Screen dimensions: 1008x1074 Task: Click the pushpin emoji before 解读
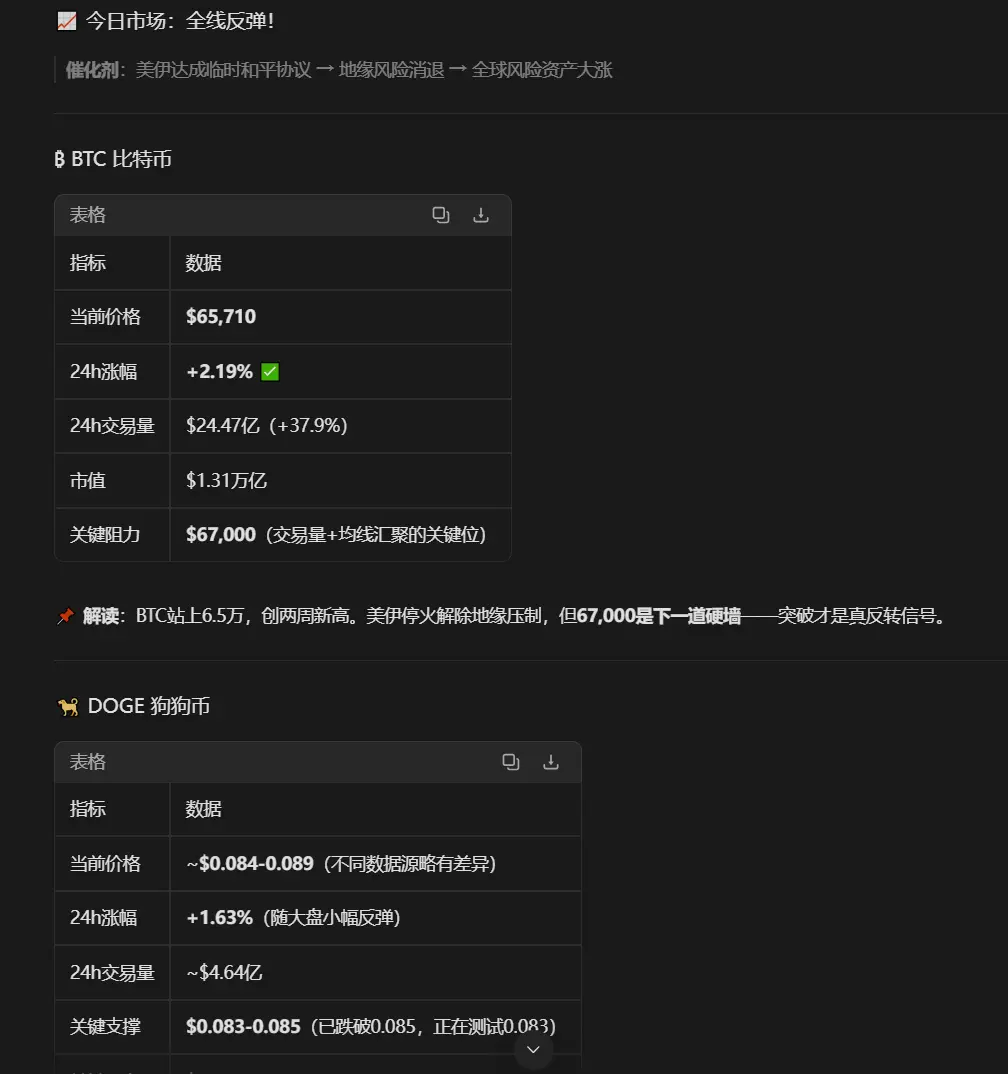pyautogui.click(x=65, y=616)
